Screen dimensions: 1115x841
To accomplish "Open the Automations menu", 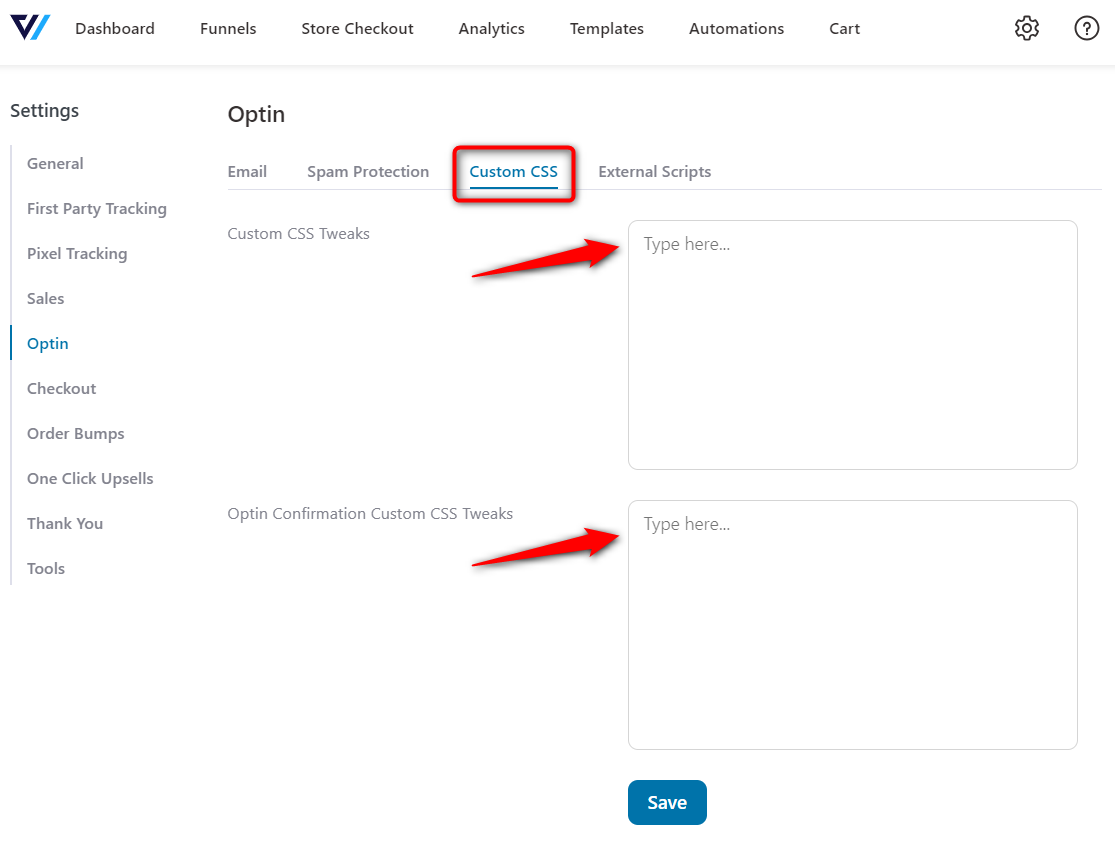I will pos(736,28).
